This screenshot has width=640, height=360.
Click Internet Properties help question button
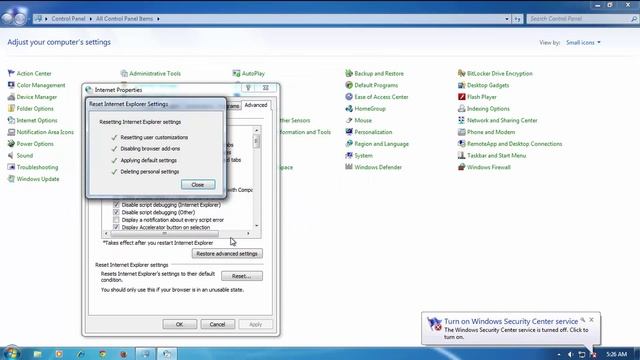pos(248,88)
